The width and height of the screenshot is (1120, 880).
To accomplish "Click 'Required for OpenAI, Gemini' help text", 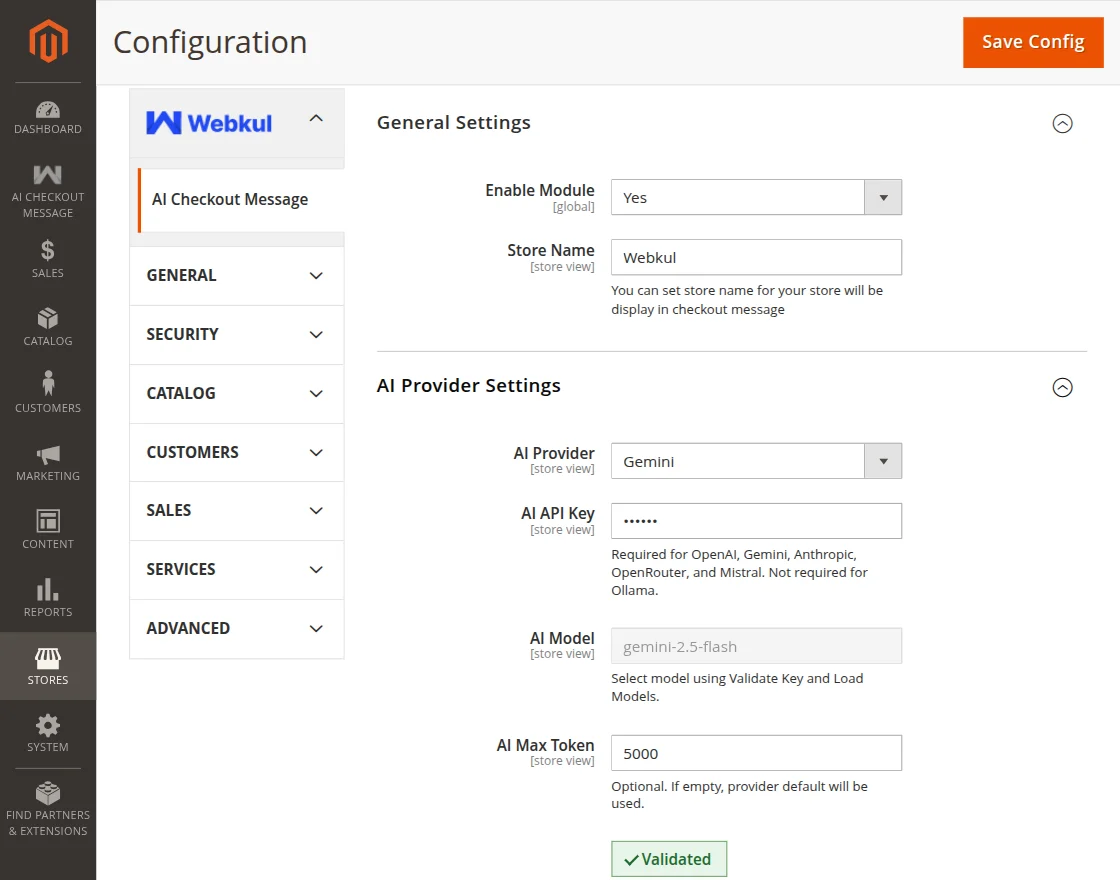I will 739,572.
